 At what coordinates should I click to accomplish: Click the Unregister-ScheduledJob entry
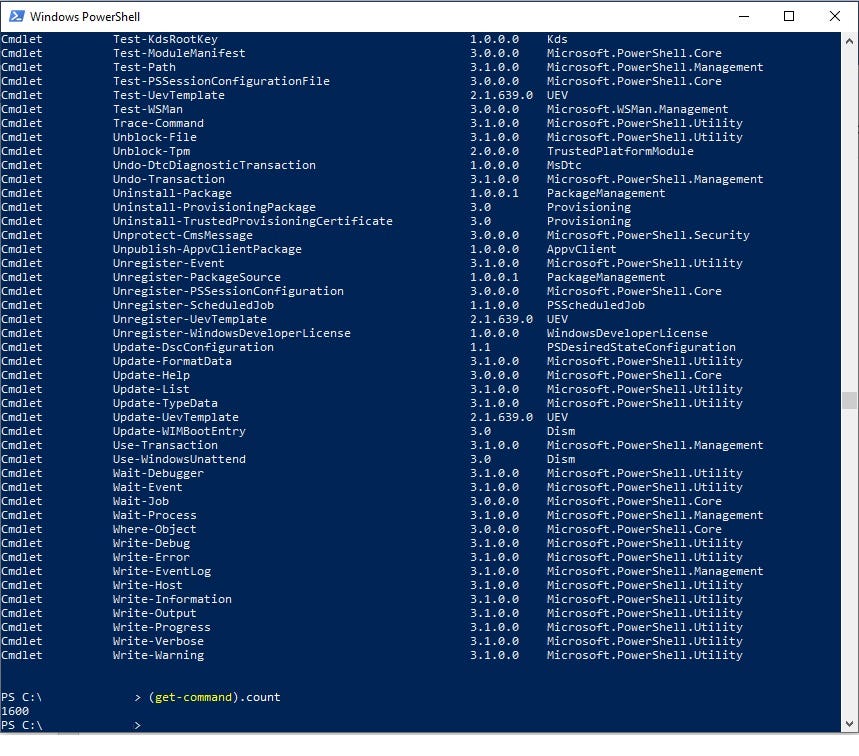(x=193, y=305)
